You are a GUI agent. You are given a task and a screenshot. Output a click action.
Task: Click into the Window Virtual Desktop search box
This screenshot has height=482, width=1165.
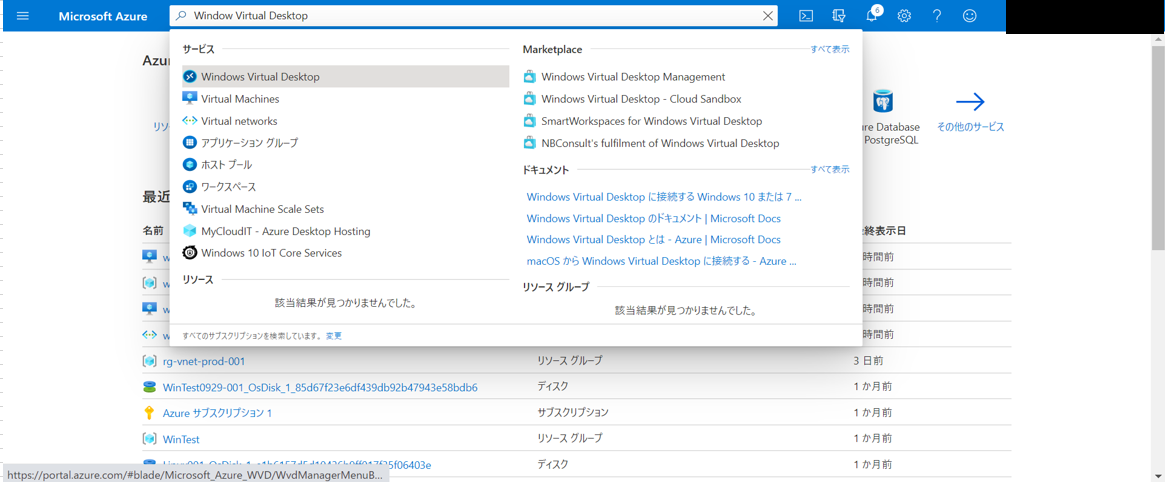click(x=473, y=16)
